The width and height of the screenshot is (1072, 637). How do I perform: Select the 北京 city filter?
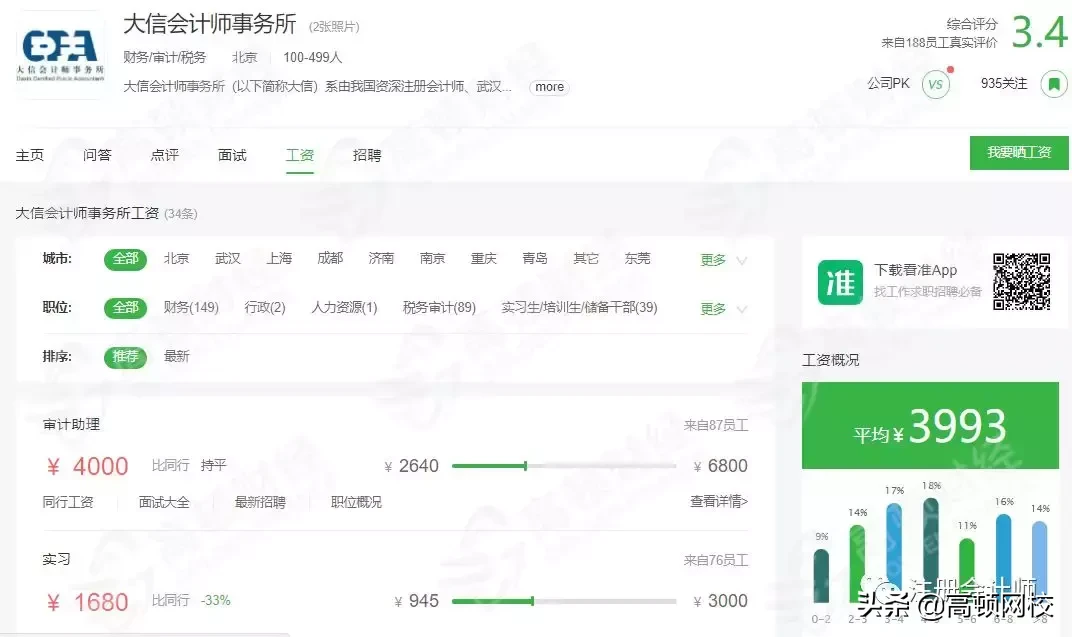coord(176,258)
